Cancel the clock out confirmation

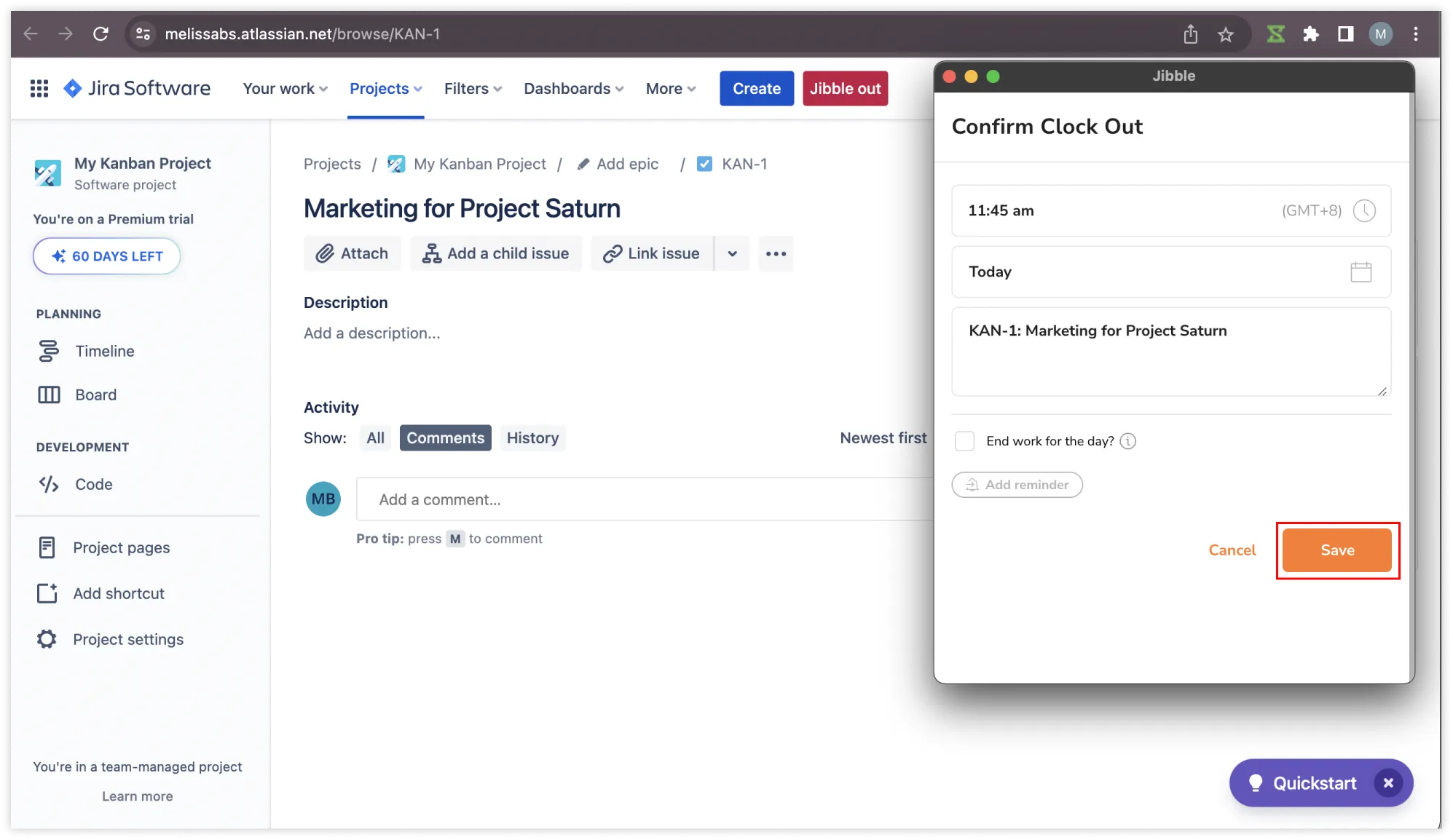point(1232,550)
